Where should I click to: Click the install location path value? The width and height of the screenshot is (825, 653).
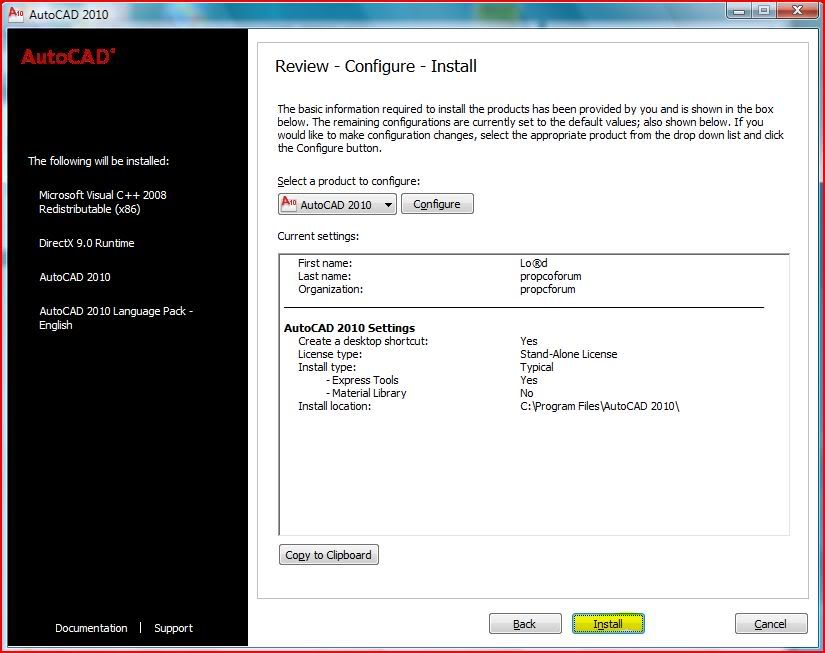click(x=600, y=406)
